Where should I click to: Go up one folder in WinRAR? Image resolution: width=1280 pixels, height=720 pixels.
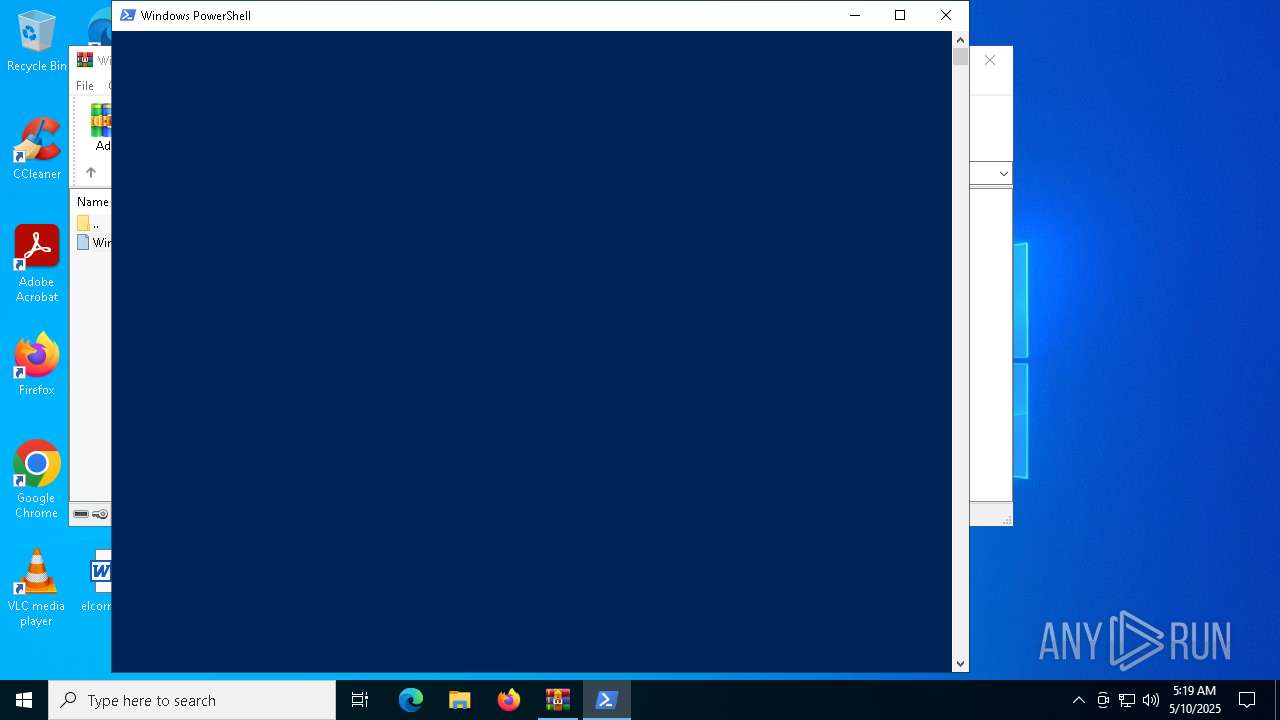[x=90, y=173]
